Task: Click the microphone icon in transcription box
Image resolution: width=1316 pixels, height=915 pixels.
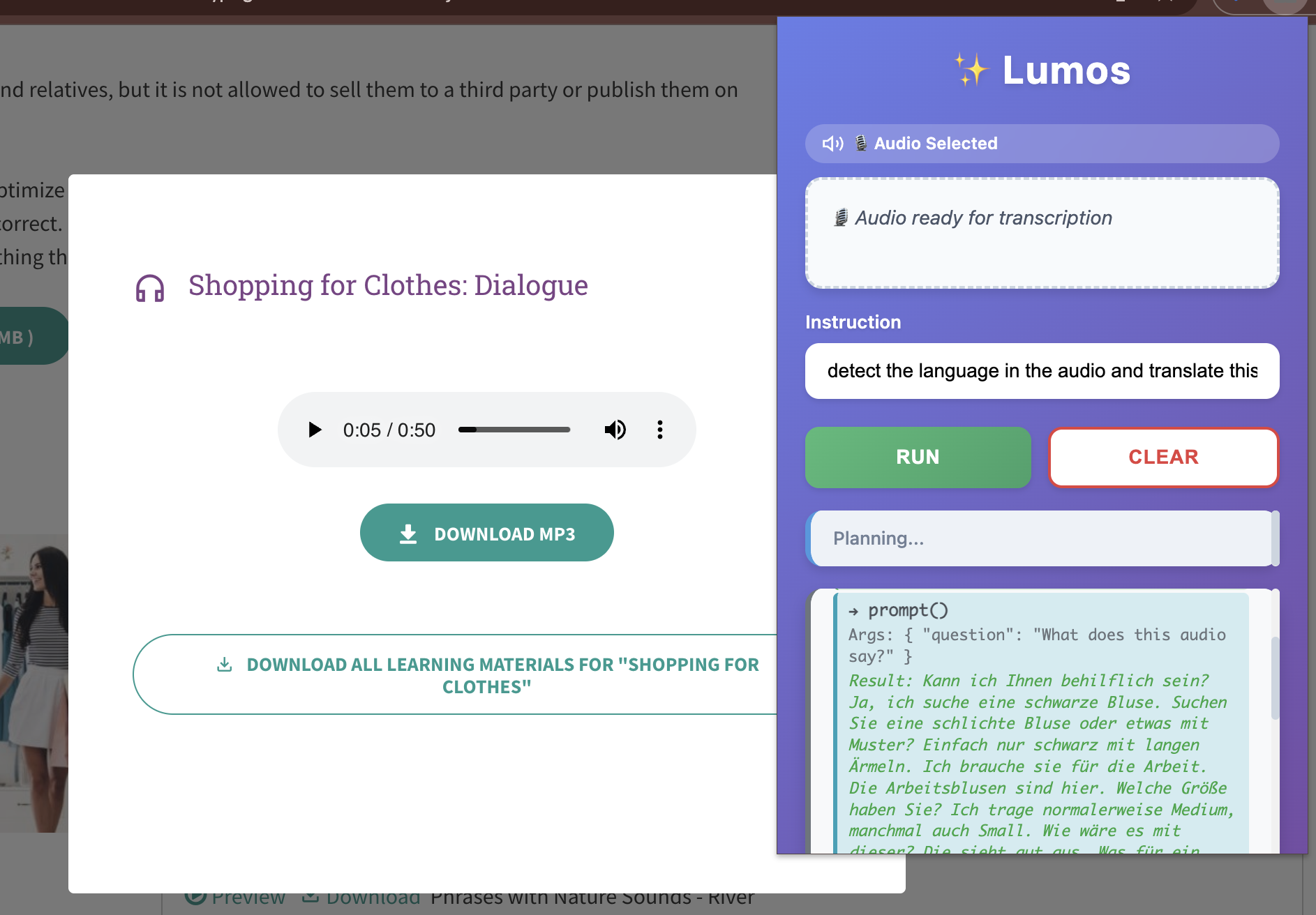Action: coord(841,218)
